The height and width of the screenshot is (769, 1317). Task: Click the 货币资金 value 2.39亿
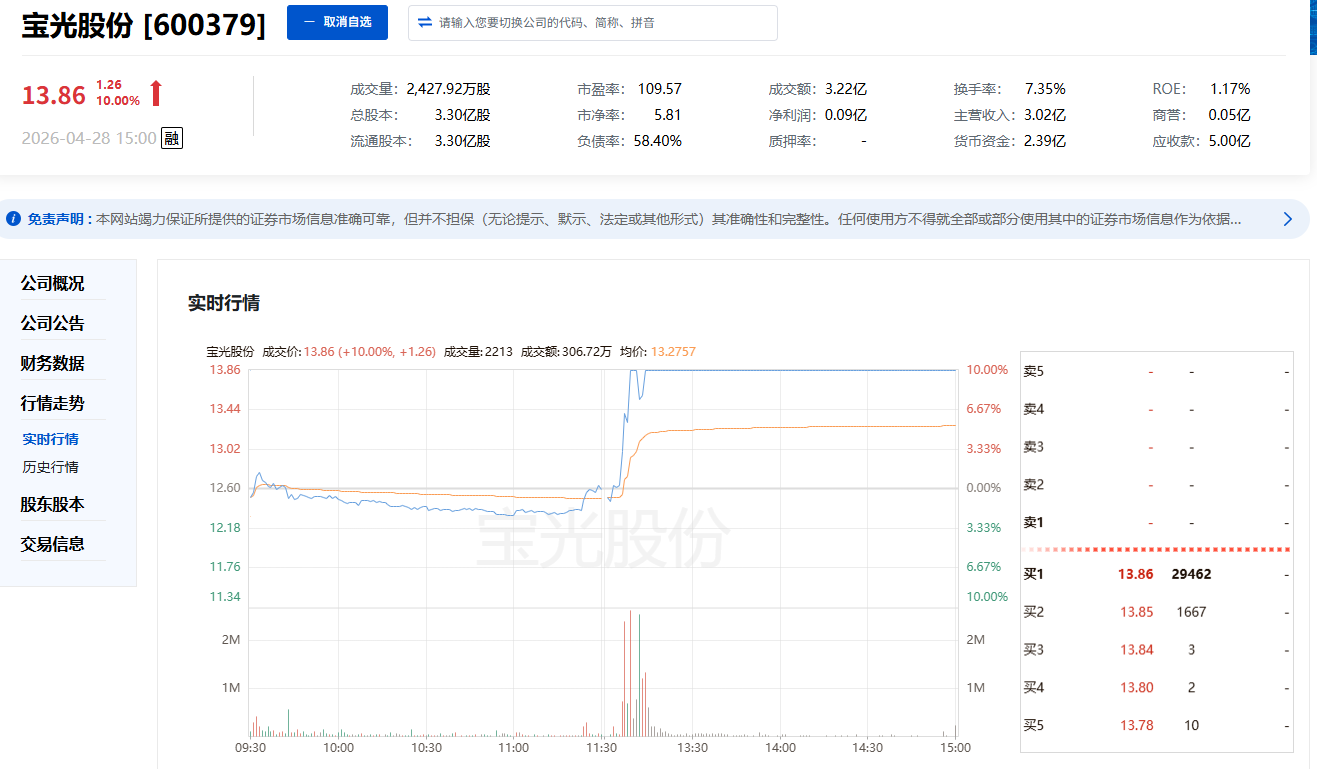[1045, 141]
